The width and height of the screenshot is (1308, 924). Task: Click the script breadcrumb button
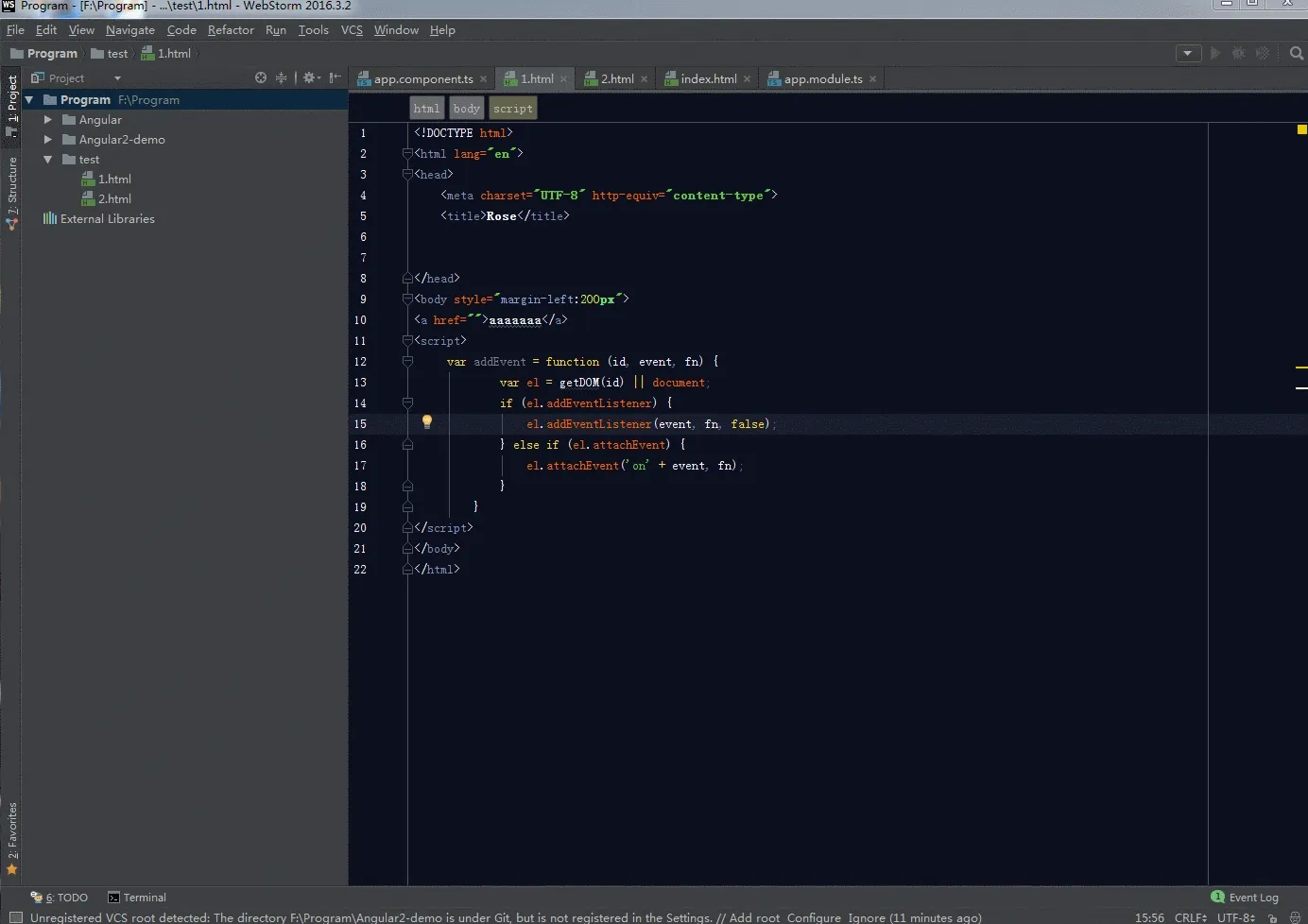pyautogui.click(x=512, y=109)
